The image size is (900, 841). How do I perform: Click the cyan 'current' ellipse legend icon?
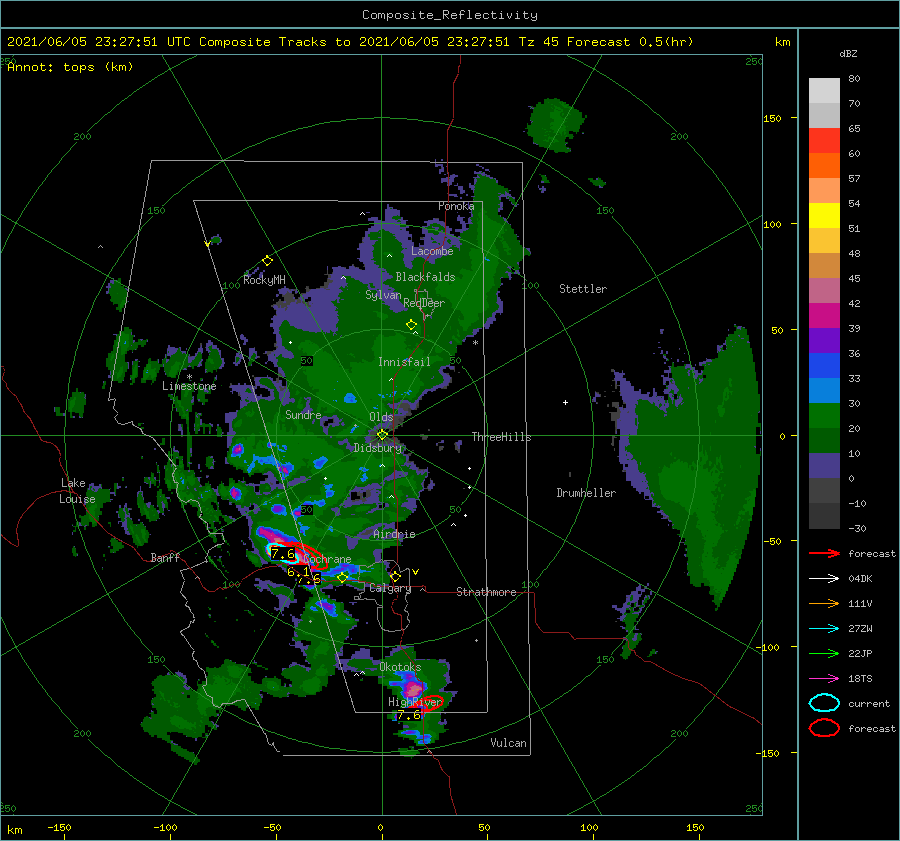824,703
